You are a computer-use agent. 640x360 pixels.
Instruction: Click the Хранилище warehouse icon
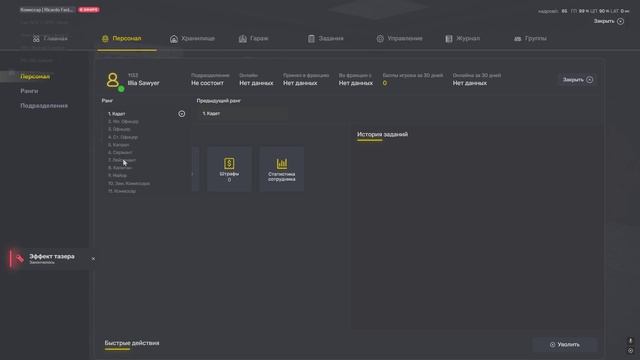point(174,38)
